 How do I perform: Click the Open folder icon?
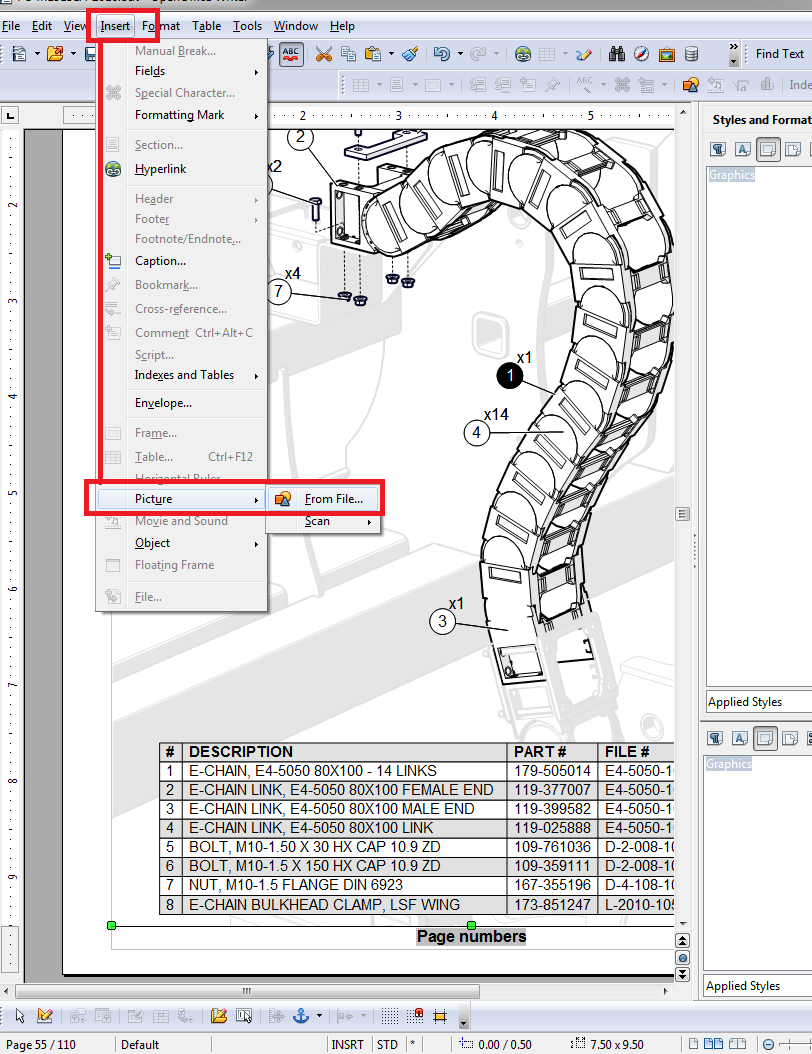coord(55,54)
